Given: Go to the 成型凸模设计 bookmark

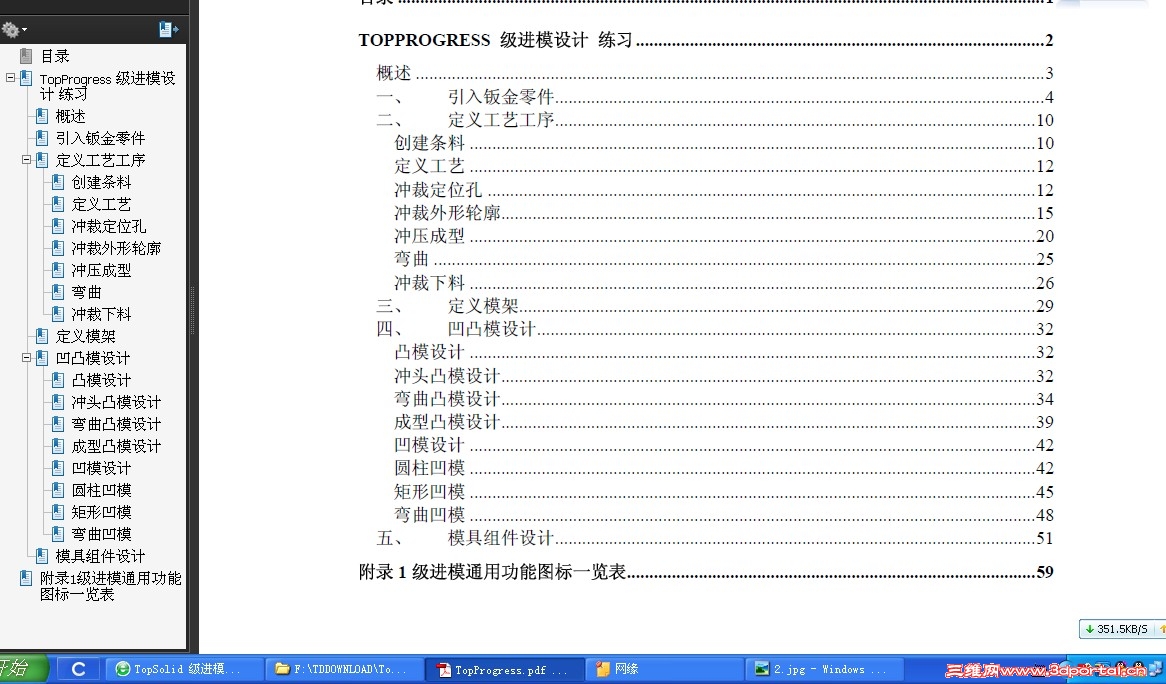Looking at the screenshot, I should coord(117,446).
